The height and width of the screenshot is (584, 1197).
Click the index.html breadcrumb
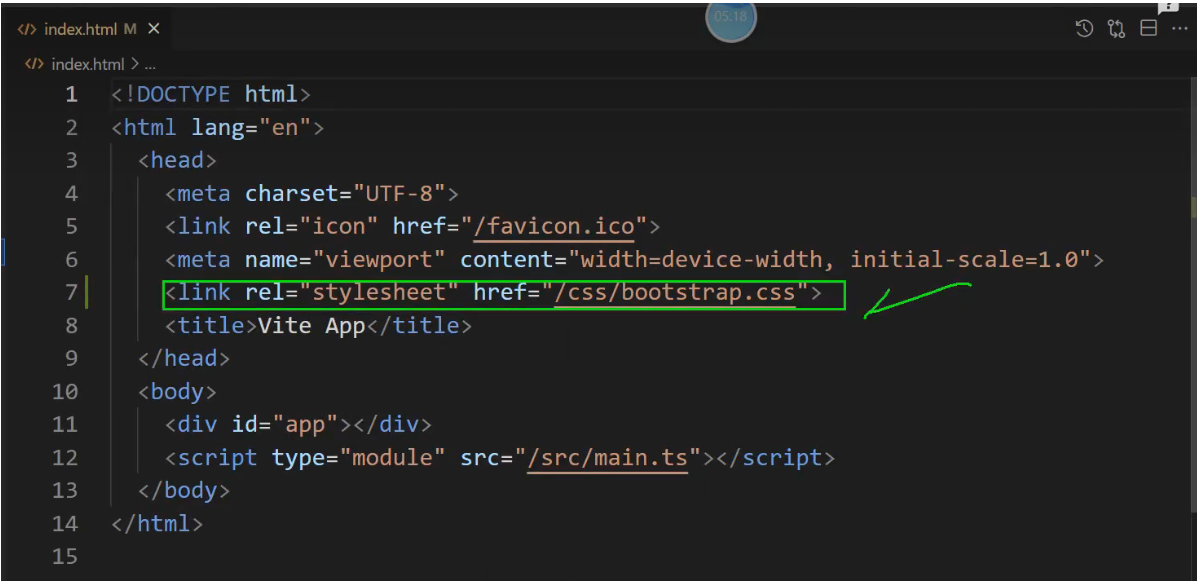click(88, 64)
